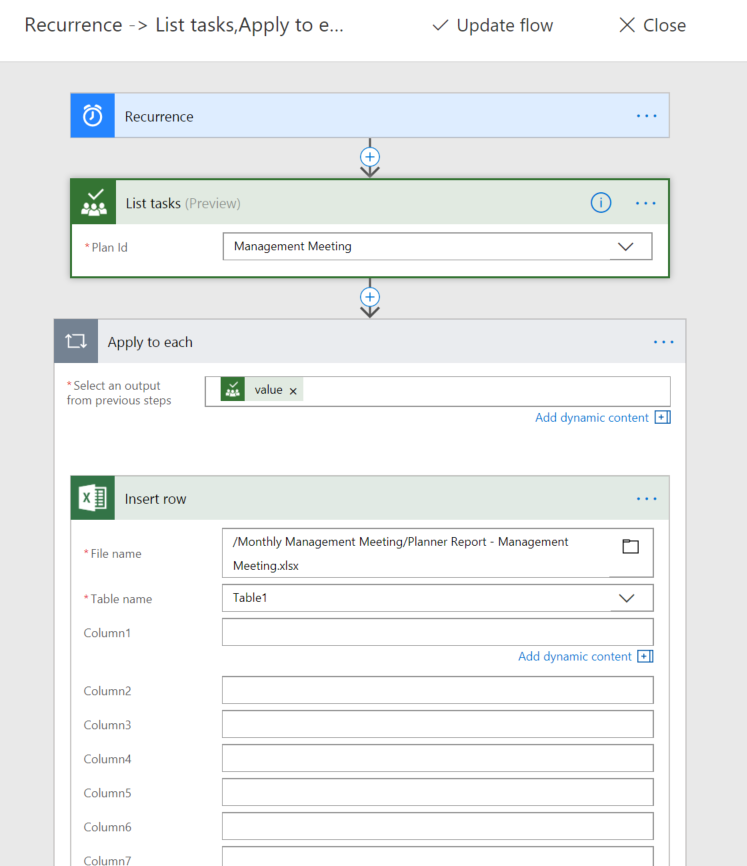The height and width of the screenshot is (866, 747).
Task: Open the Recurrence step options menu
Action: [646, 116]
